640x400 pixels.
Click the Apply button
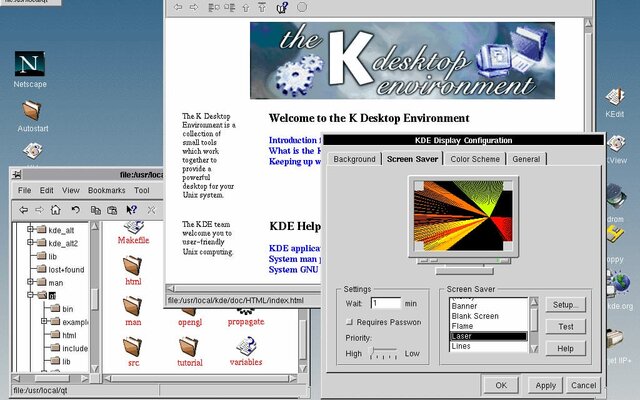[x=546, y=385]
